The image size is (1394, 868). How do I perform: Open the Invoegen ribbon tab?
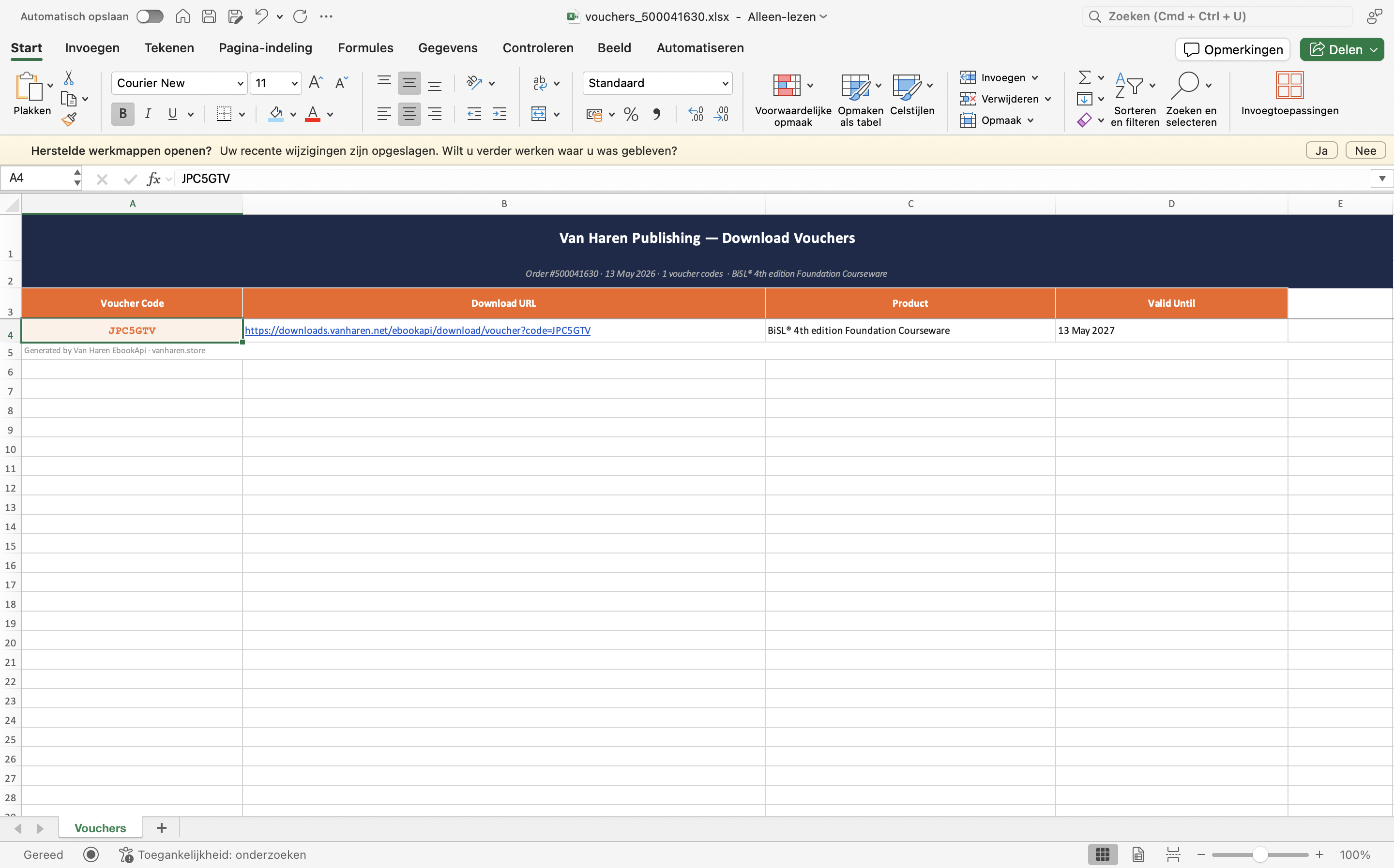pos(92,48)
